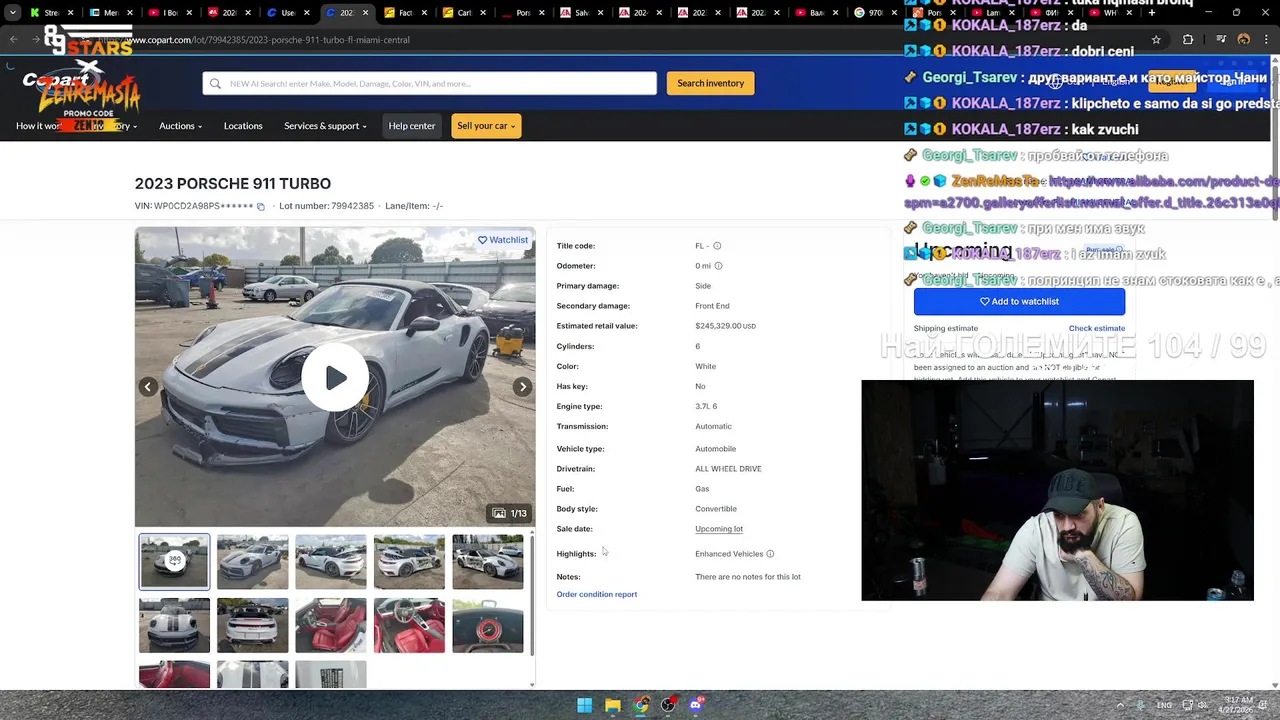Screen dimensions: 1280x720
Task: Expand Services & support menu
Action: pyautogui.click(x=325, y=126)
